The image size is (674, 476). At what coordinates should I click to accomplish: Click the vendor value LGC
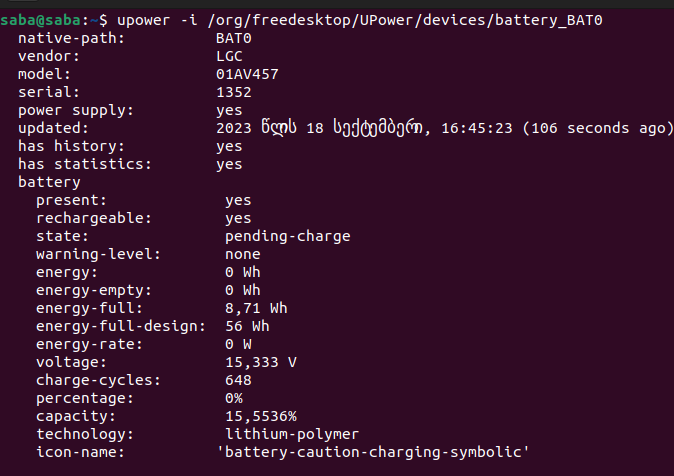click(x=229, y=56)
